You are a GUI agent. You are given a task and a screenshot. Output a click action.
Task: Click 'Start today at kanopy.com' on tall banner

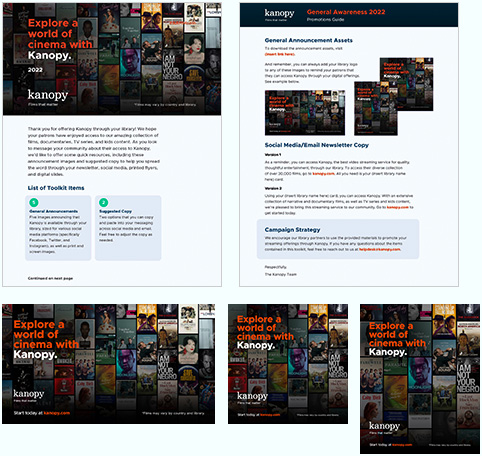391,445
